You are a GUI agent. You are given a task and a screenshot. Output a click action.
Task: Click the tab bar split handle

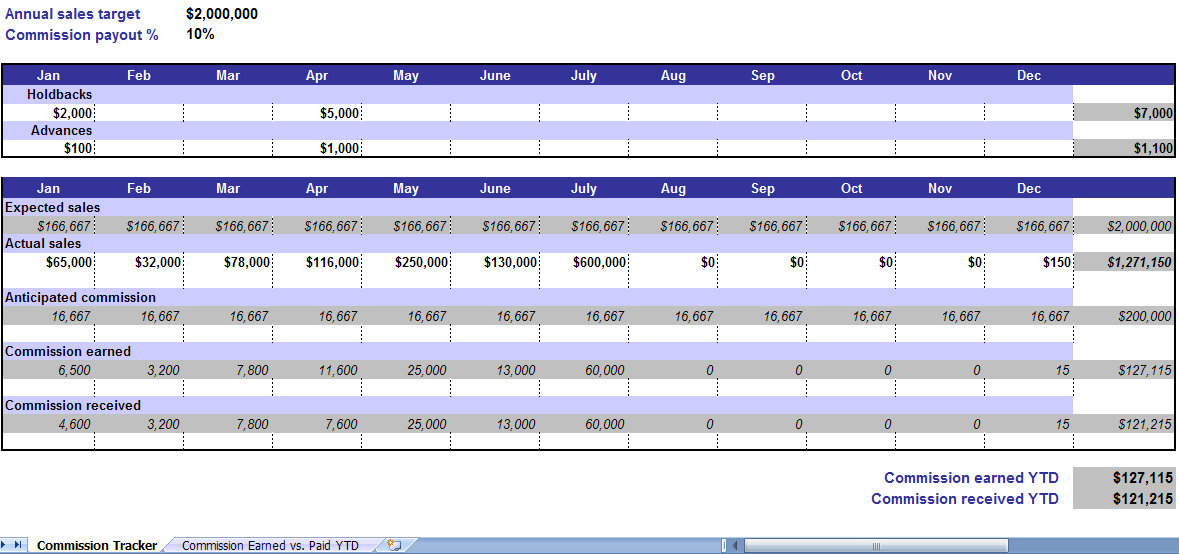point(724,545)
